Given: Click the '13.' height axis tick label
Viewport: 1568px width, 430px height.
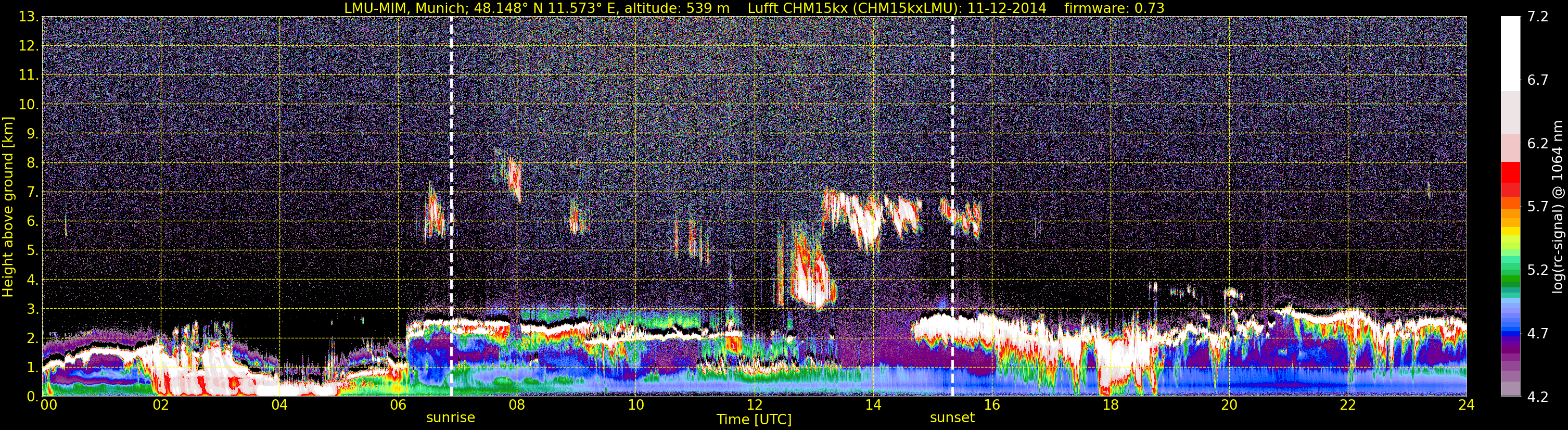Looking at the screenshot, I should coord(28,17).
